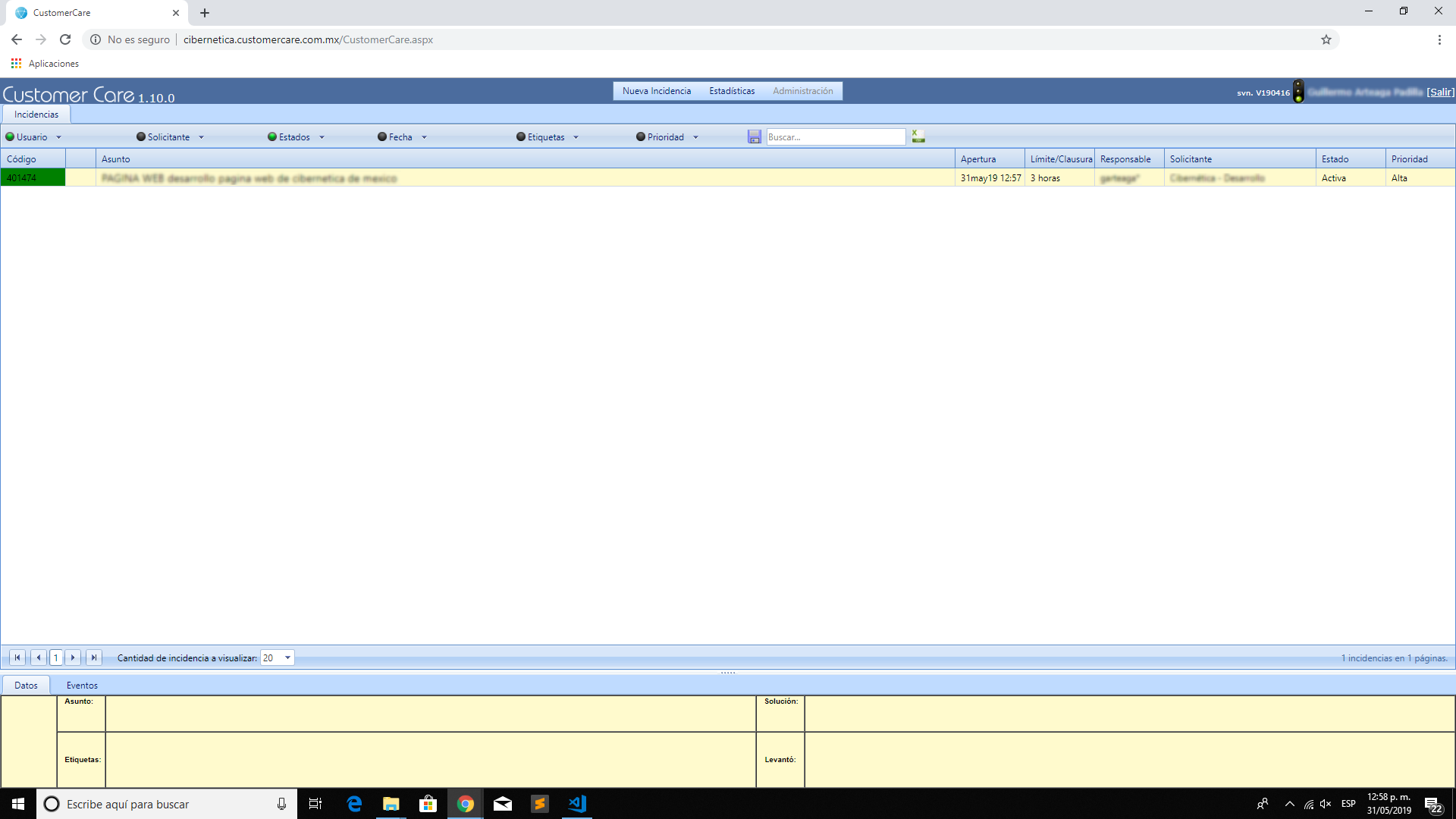Sort by the Estado column header
Viewport: 1456px width, 819px height.
click(1351, 158)
